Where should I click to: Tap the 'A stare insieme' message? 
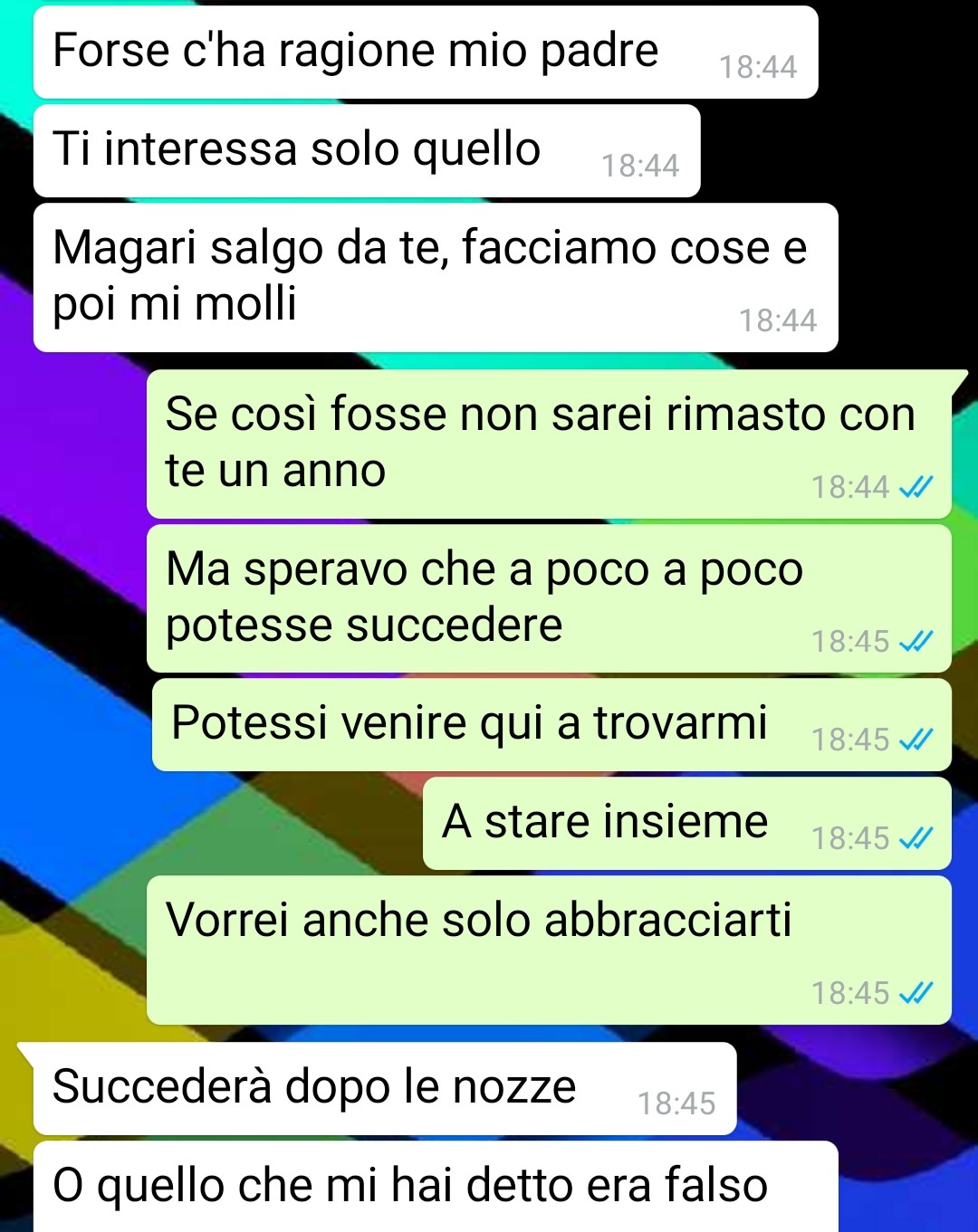[x=687, y=824]
